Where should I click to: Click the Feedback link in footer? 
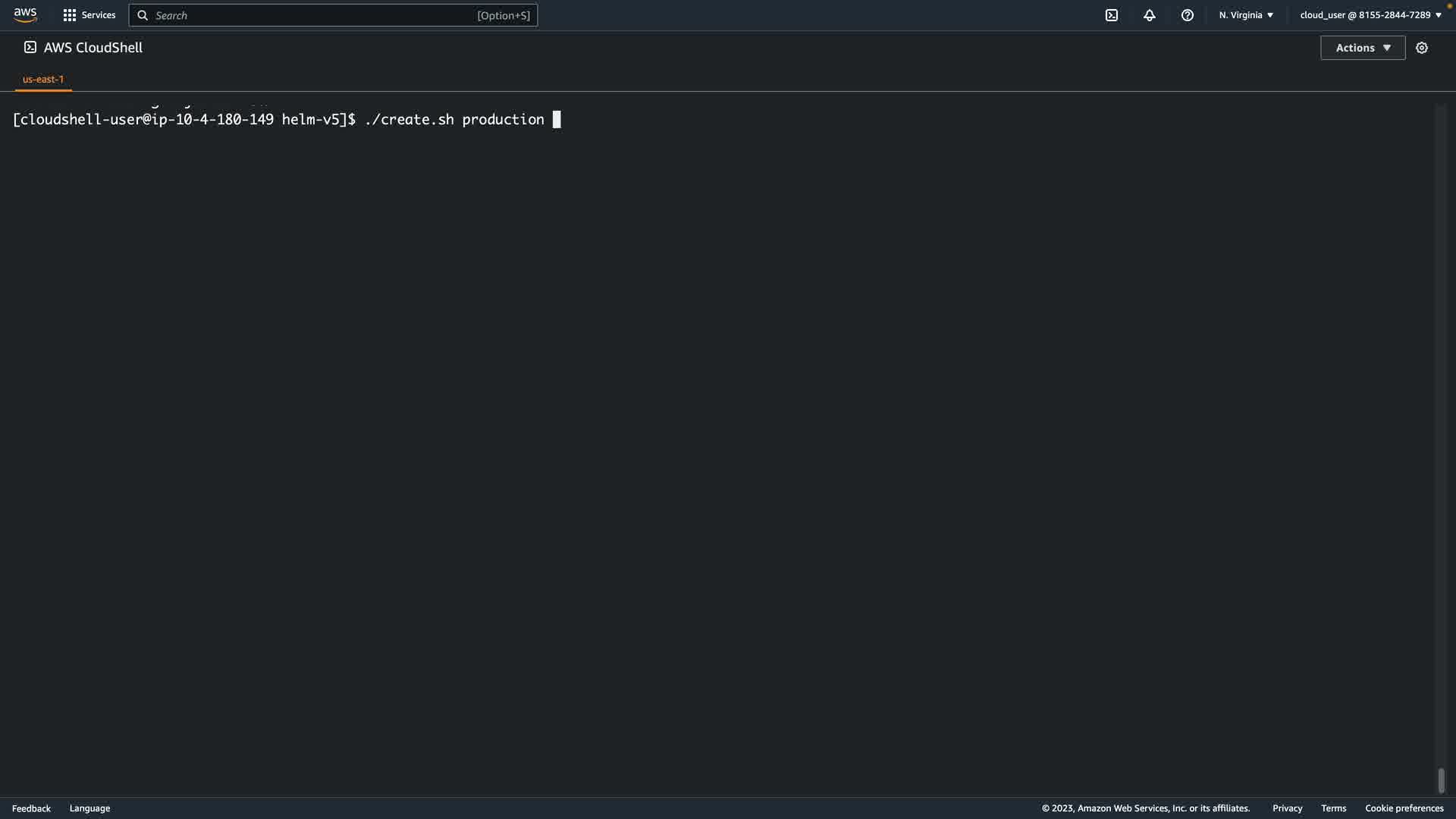point(31,808)
